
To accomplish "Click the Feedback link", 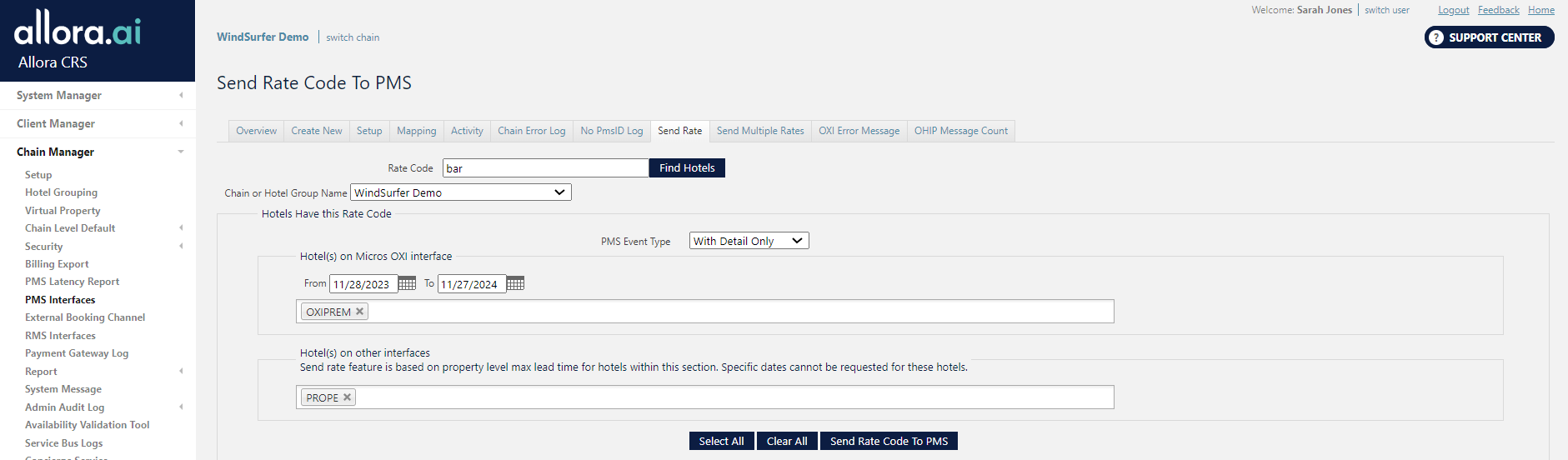I will tap(1498, 10).
